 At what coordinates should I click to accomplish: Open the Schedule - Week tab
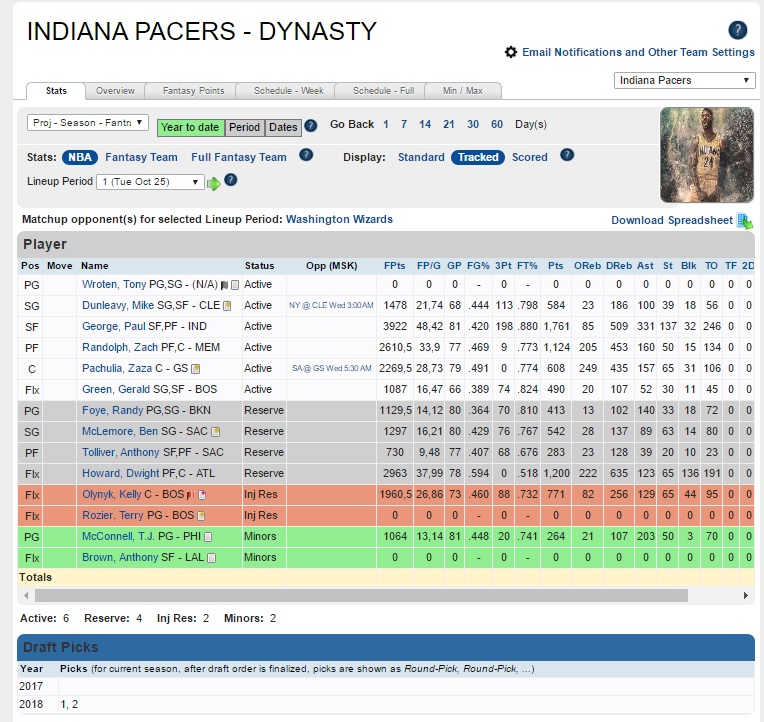click(288, 91)
